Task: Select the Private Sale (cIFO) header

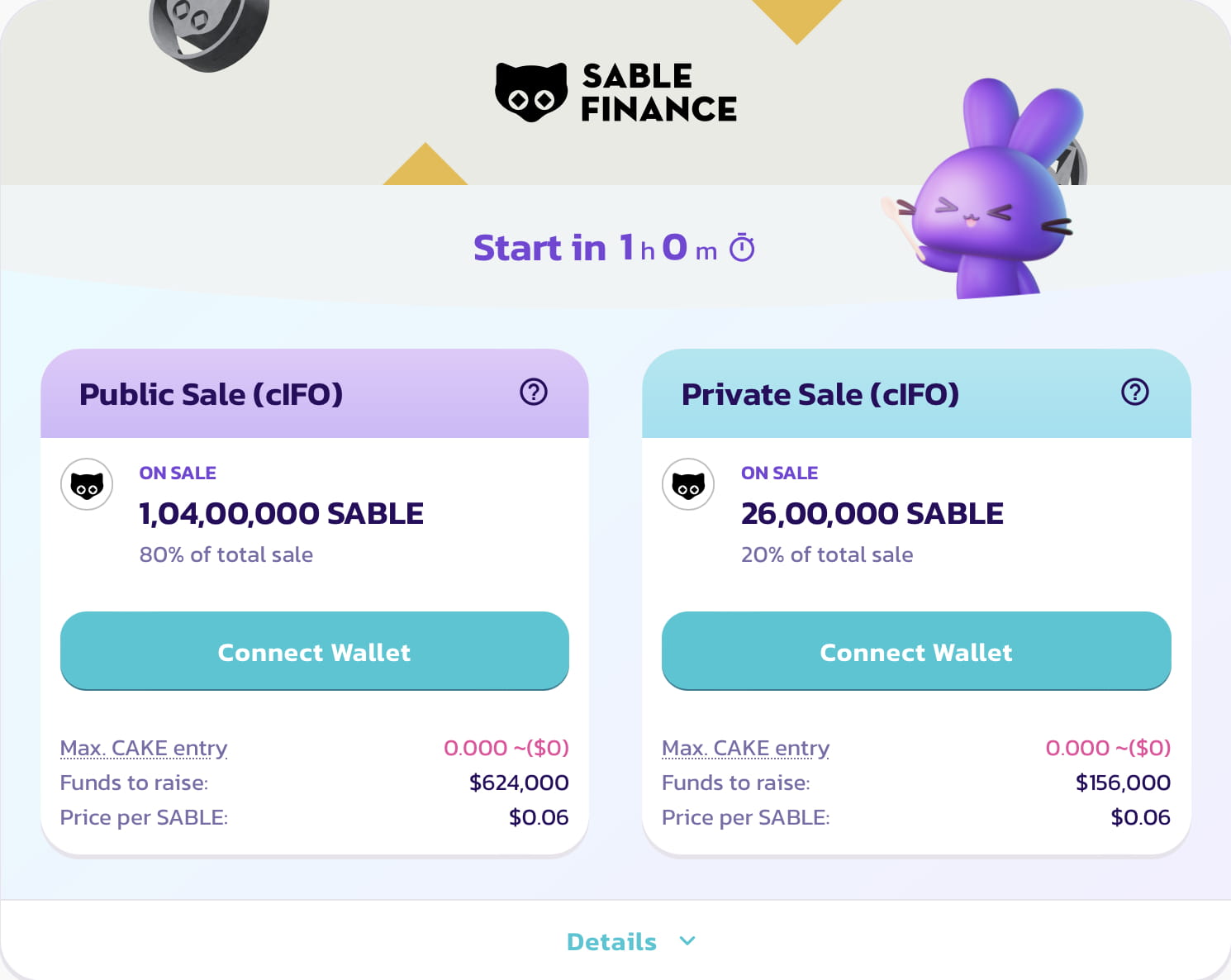Action: click(x=820, y=394)
